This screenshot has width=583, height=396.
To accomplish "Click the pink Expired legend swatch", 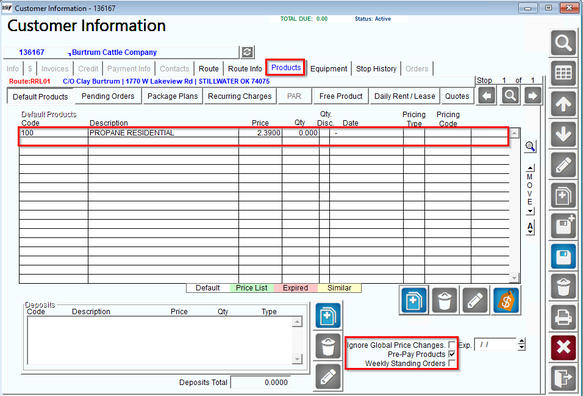I will [x=296, y=288].
